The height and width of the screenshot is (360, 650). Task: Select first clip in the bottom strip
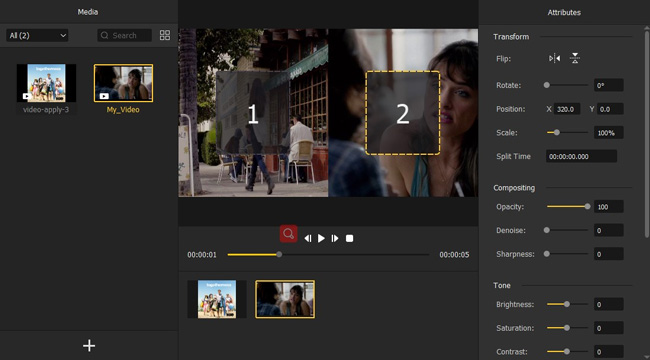tap(217, 299)
